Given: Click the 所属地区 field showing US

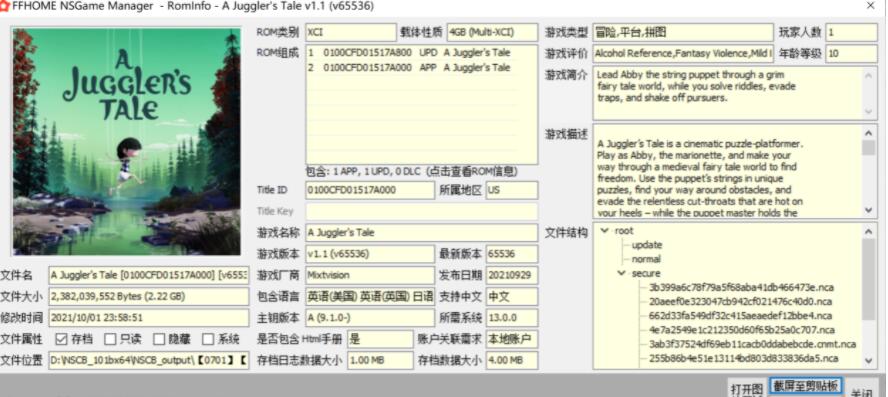Looking at the screenshot, I should 512,190.
